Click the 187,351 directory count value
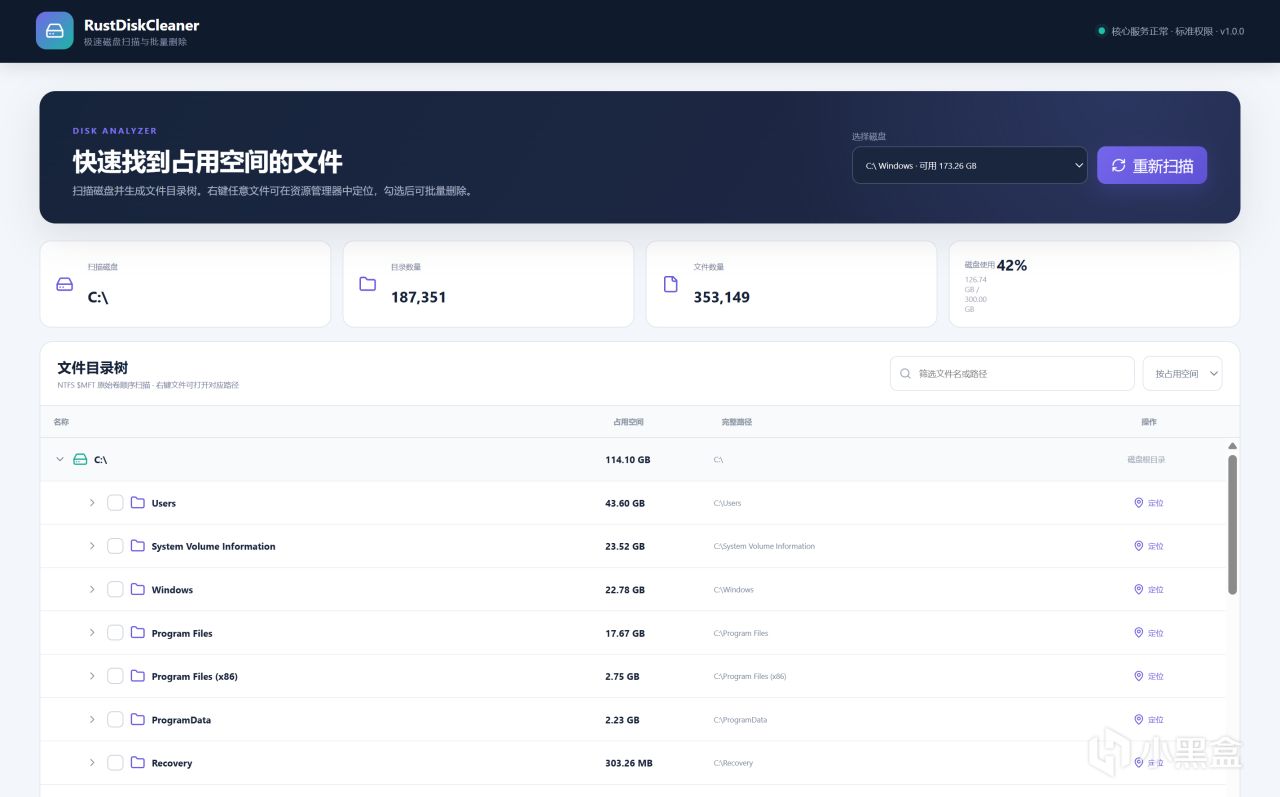Viewport: 1280px width, 797px height. pos(419,297)
